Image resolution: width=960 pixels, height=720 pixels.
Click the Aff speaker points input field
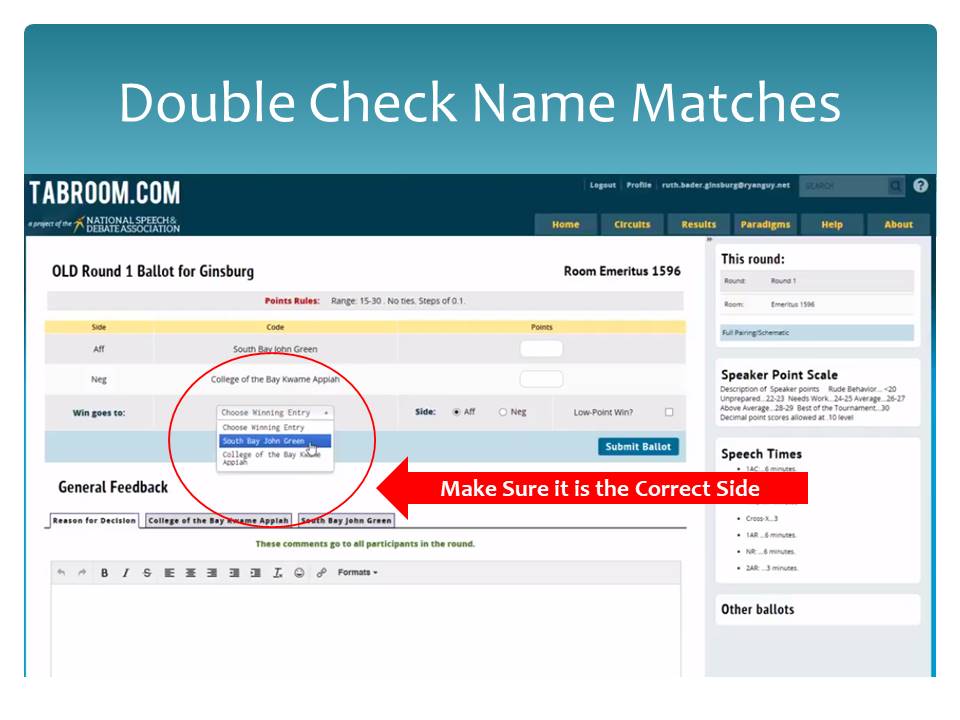pos(541,349)
